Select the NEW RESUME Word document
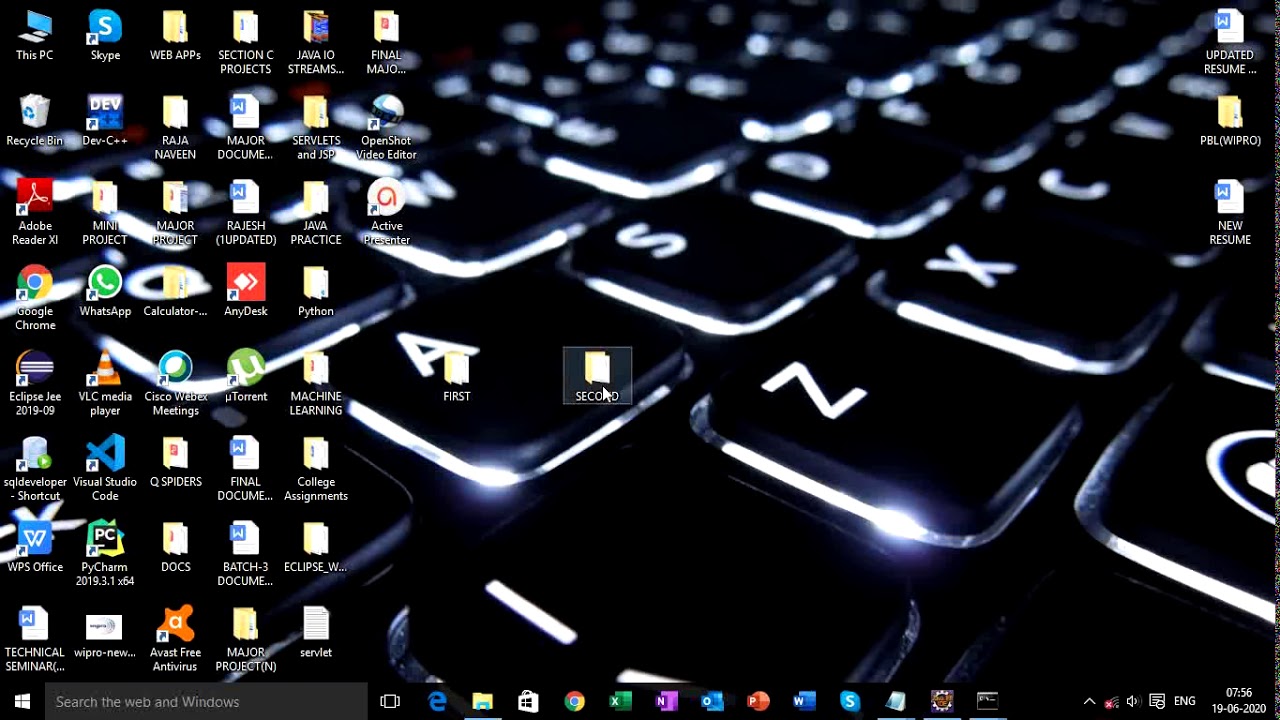The height and width of the screenshot is (720, 1280). [x=1230, y=213]
